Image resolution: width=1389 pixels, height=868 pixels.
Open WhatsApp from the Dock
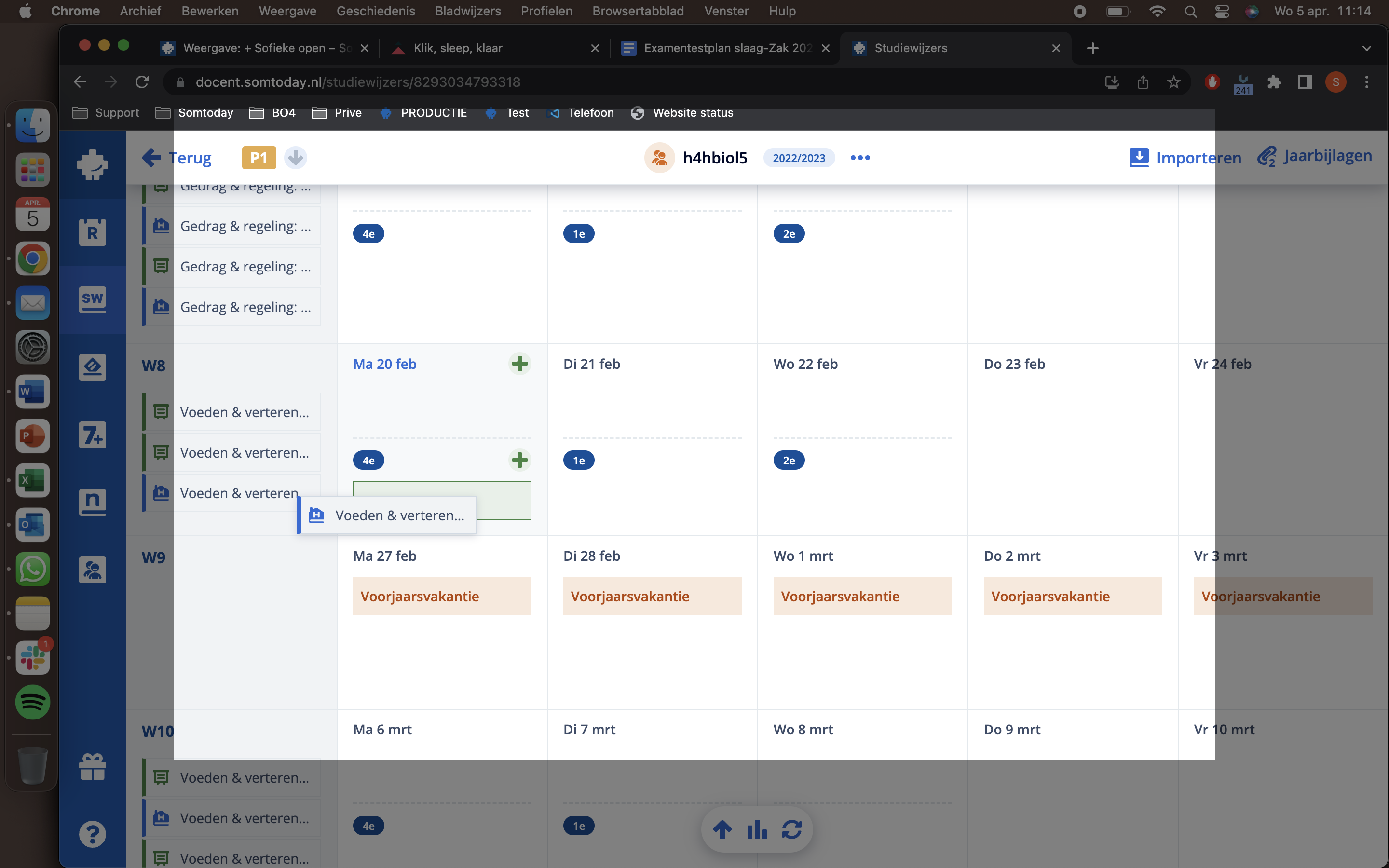pyautogui.click(x=32, y=569)
